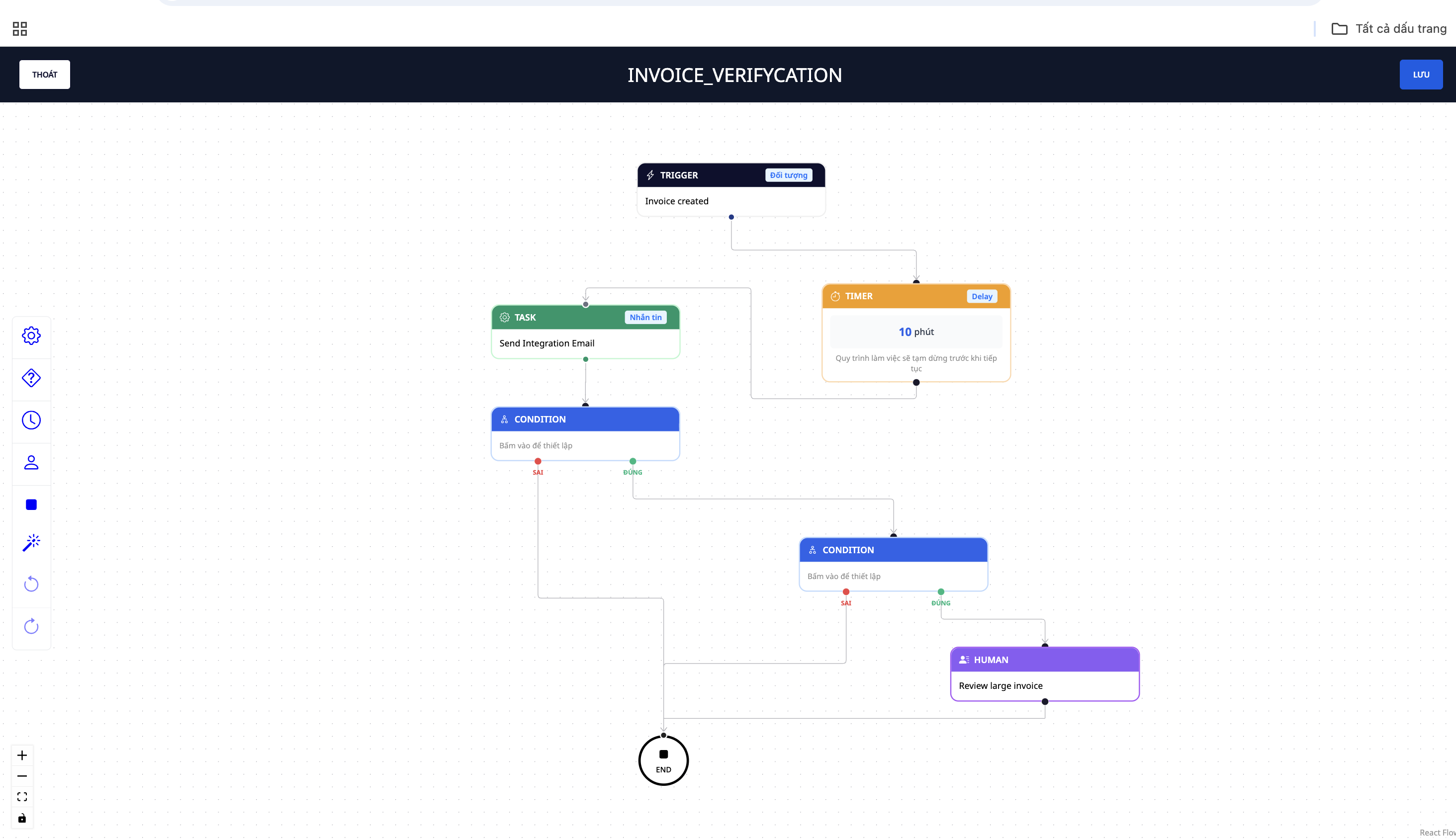Zoom out of the workflow canvas
1456x840 pixels.
22,776
